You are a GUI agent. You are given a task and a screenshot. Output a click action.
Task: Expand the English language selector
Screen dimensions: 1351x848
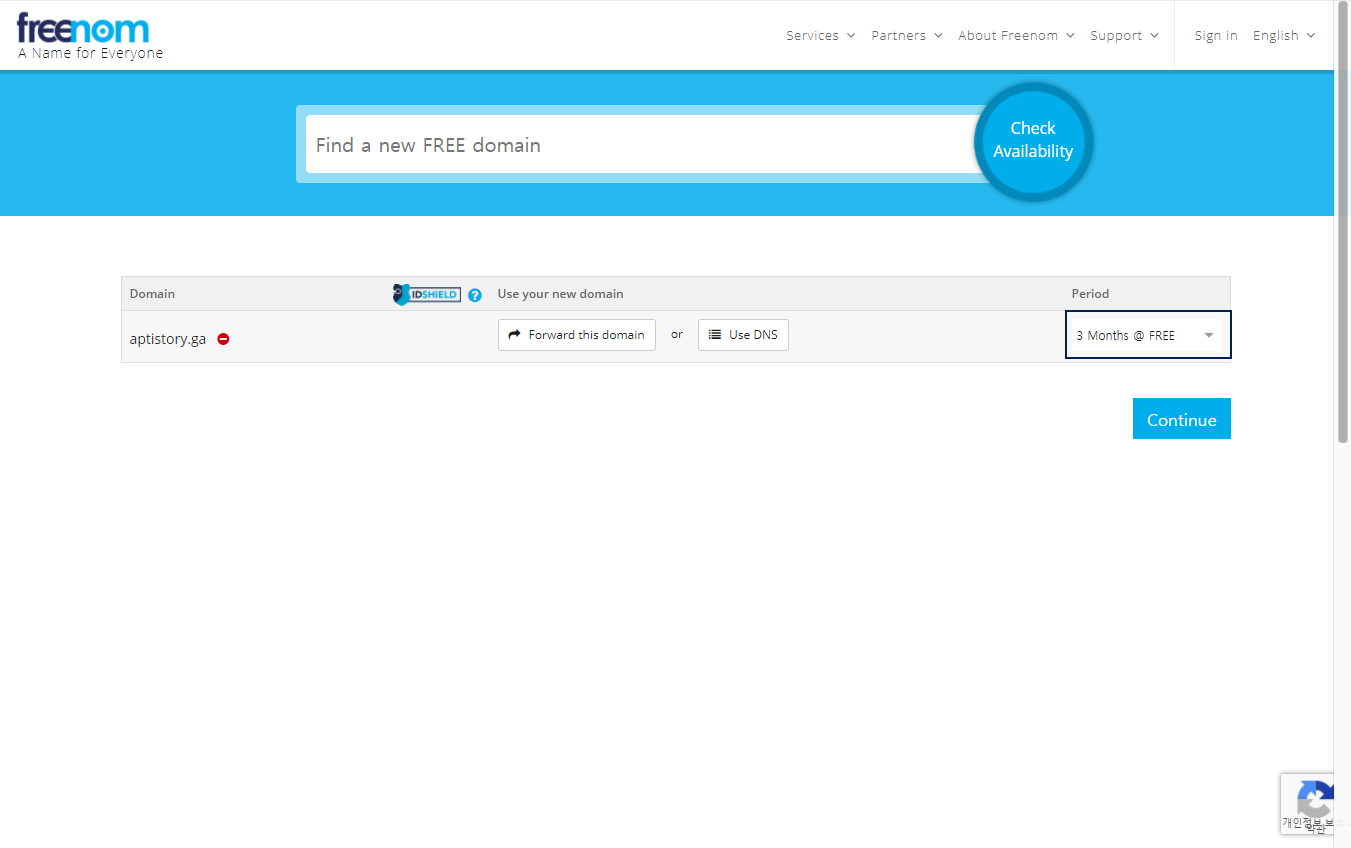pos(1284,35)
